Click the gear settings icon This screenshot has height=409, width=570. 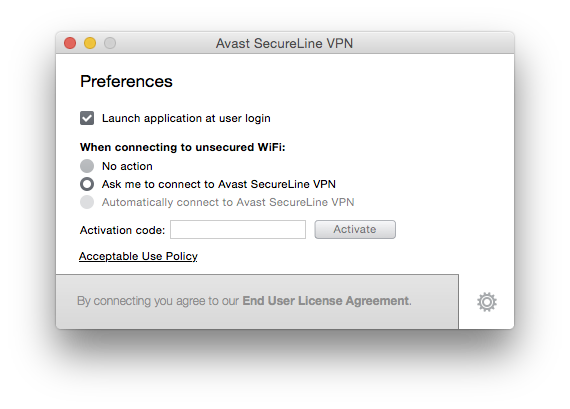[x=487, y=302]
